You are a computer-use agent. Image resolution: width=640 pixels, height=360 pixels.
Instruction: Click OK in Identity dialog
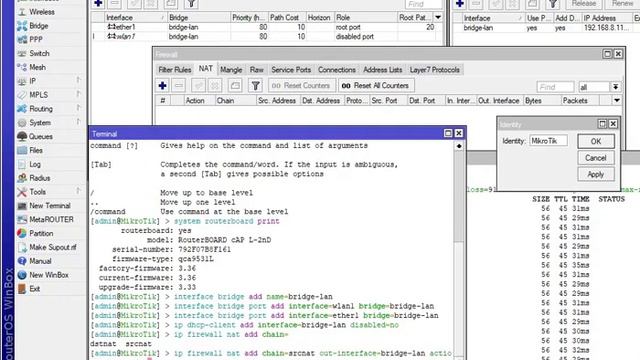point(596,141)
